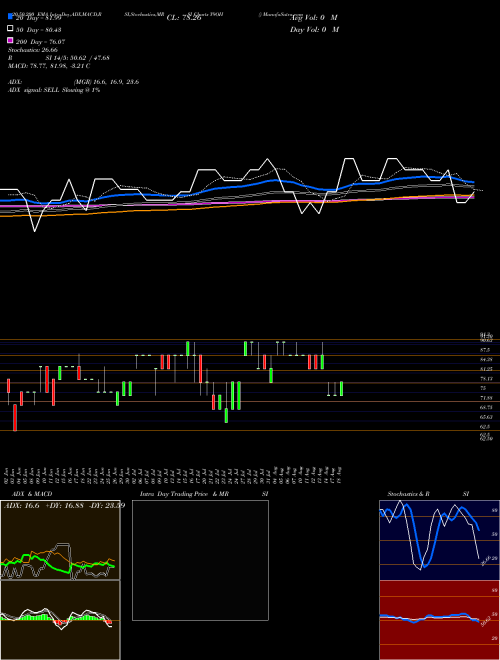500x660 pixels.
Task: Click the blue stochastic chart panel
Action: point(439,540)
